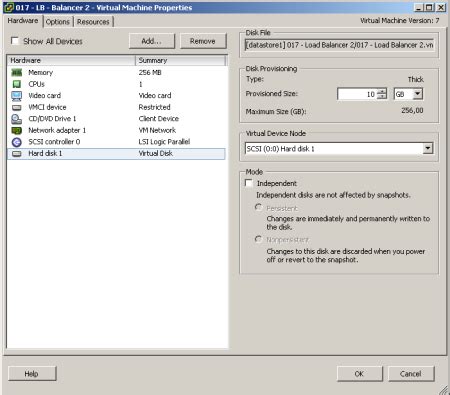Open the Virtual Device Node dropdown arrow

428,148
